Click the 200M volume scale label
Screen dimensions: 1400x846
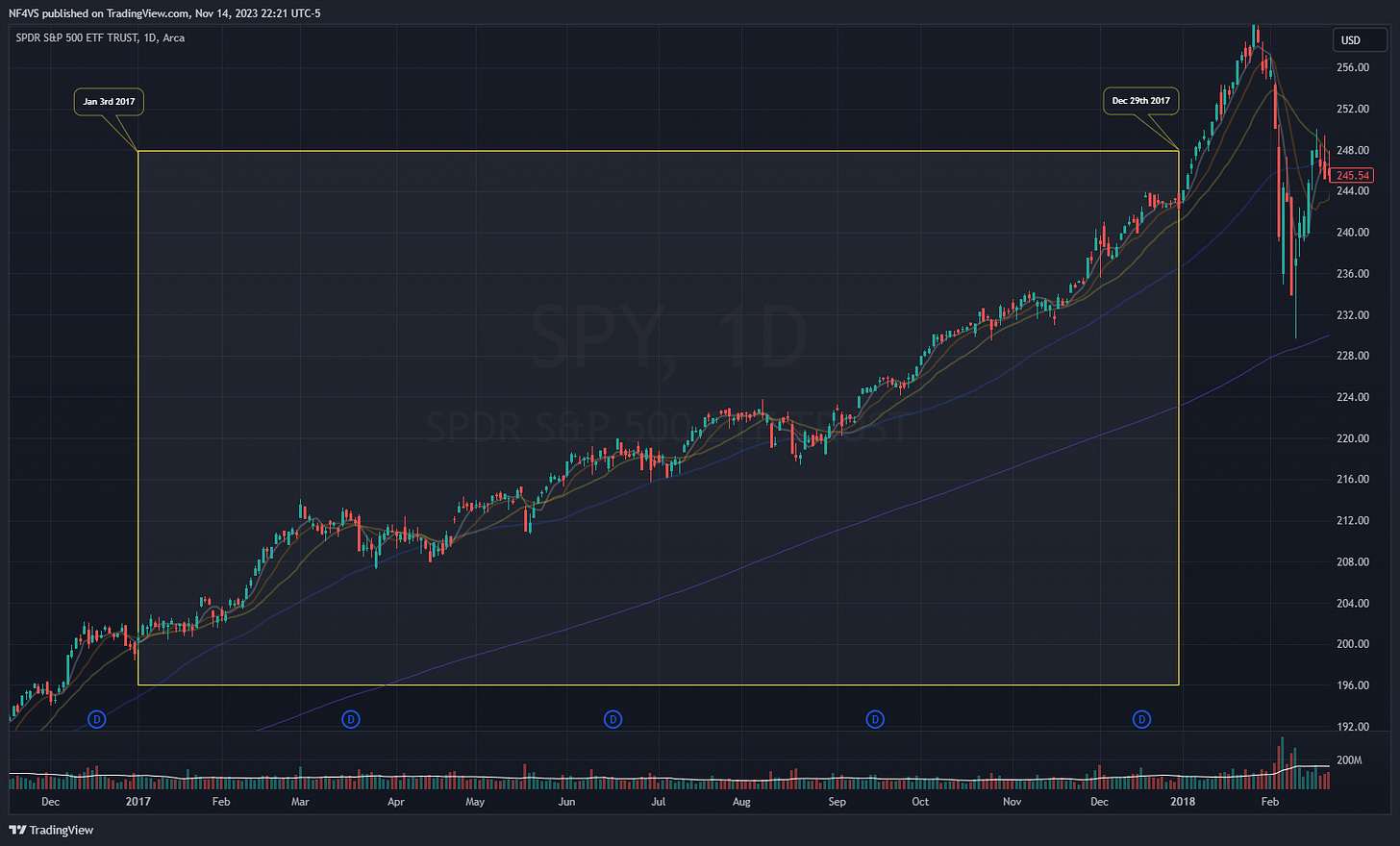click(x=1349, y=760)
